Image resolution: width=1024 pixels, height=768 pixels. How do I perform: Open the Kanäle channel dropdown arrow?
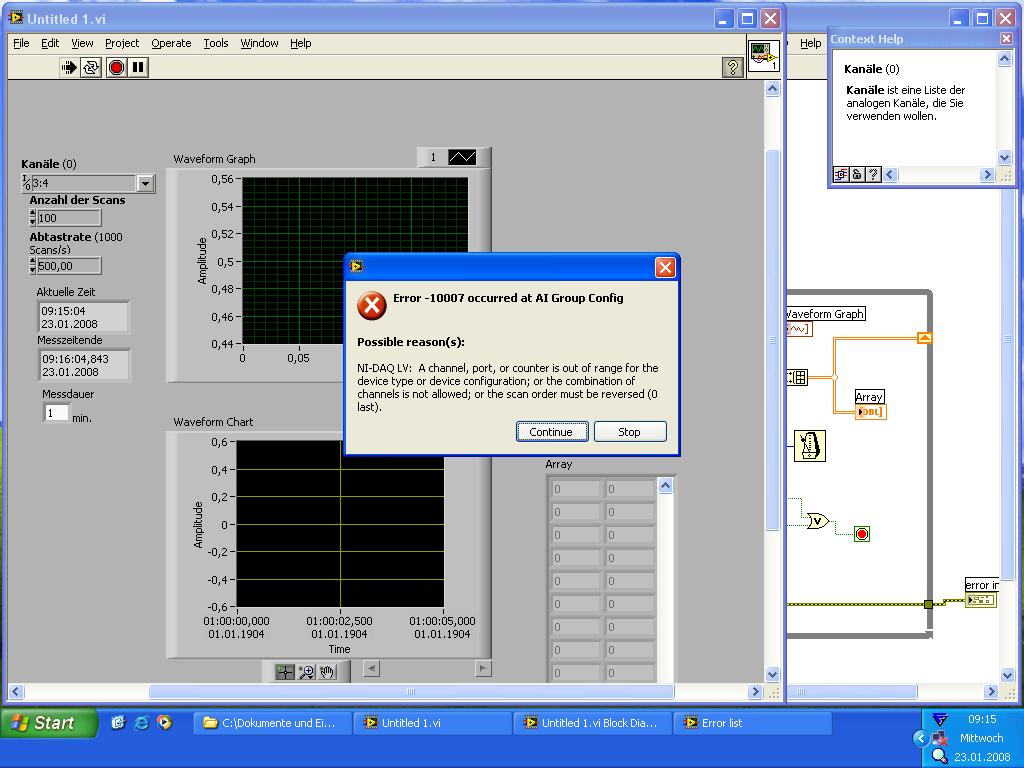tap(145, 183)
